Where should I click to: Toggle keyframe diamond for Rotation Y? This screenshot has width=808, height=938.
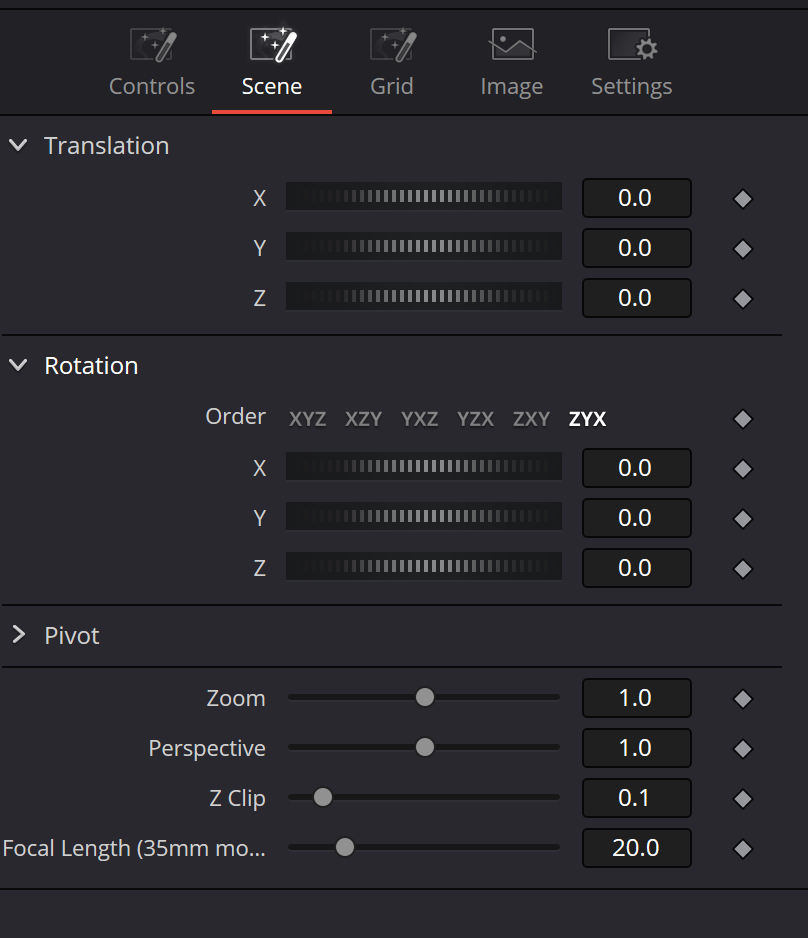743,519
